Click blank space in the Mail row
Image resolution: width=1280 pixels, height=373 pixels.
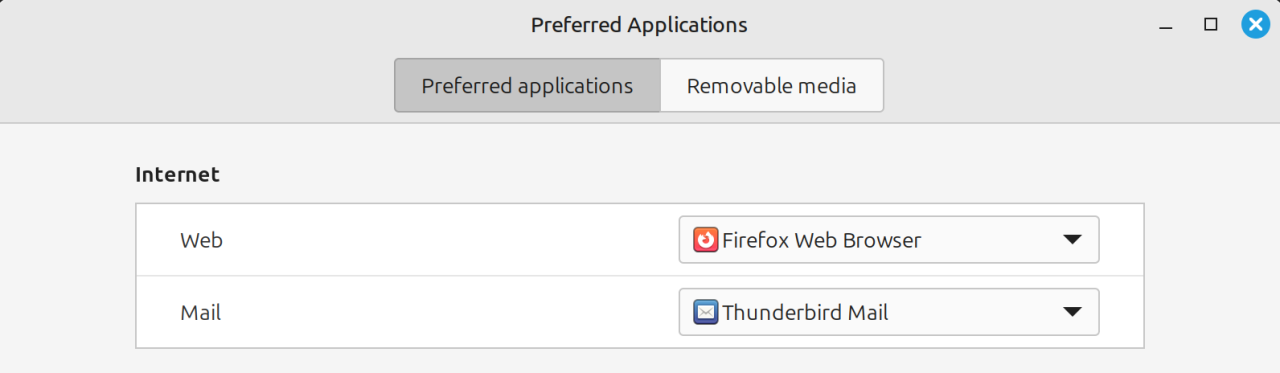tap(450, 312)
